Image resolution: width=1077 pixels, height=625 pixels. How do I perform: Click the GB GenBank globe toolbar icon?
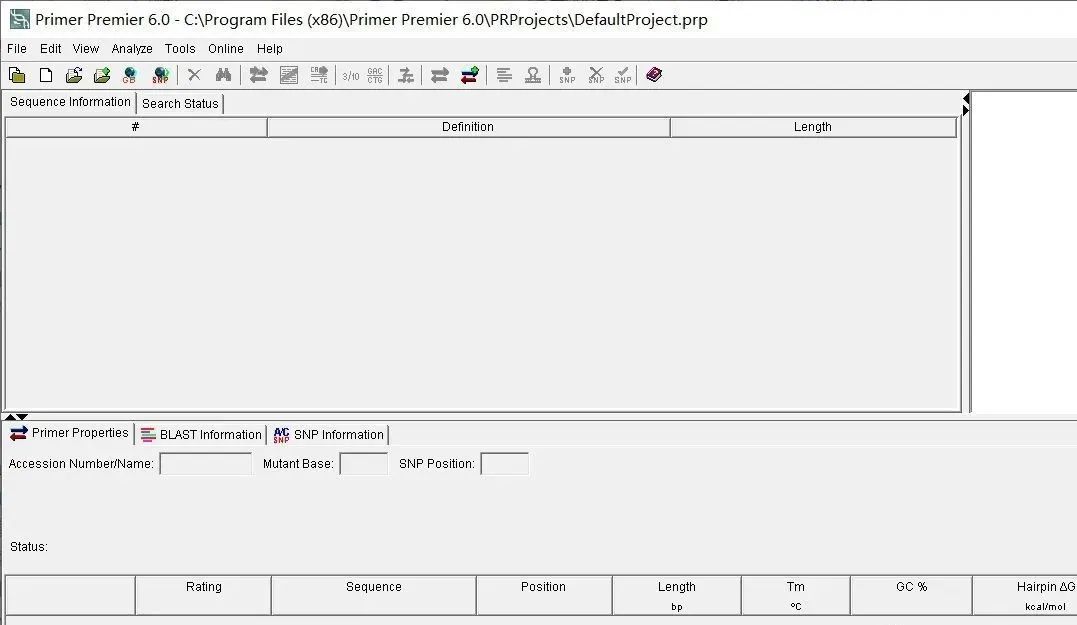[x=129, y=75]
